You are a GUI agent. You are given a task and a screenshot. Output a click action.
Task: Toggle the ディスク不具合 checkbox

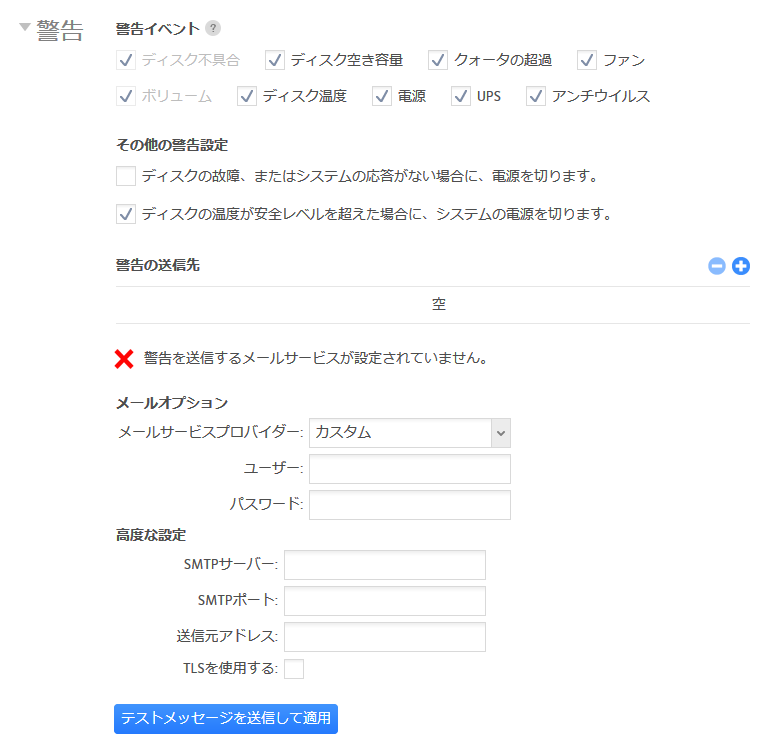[126, 60]
